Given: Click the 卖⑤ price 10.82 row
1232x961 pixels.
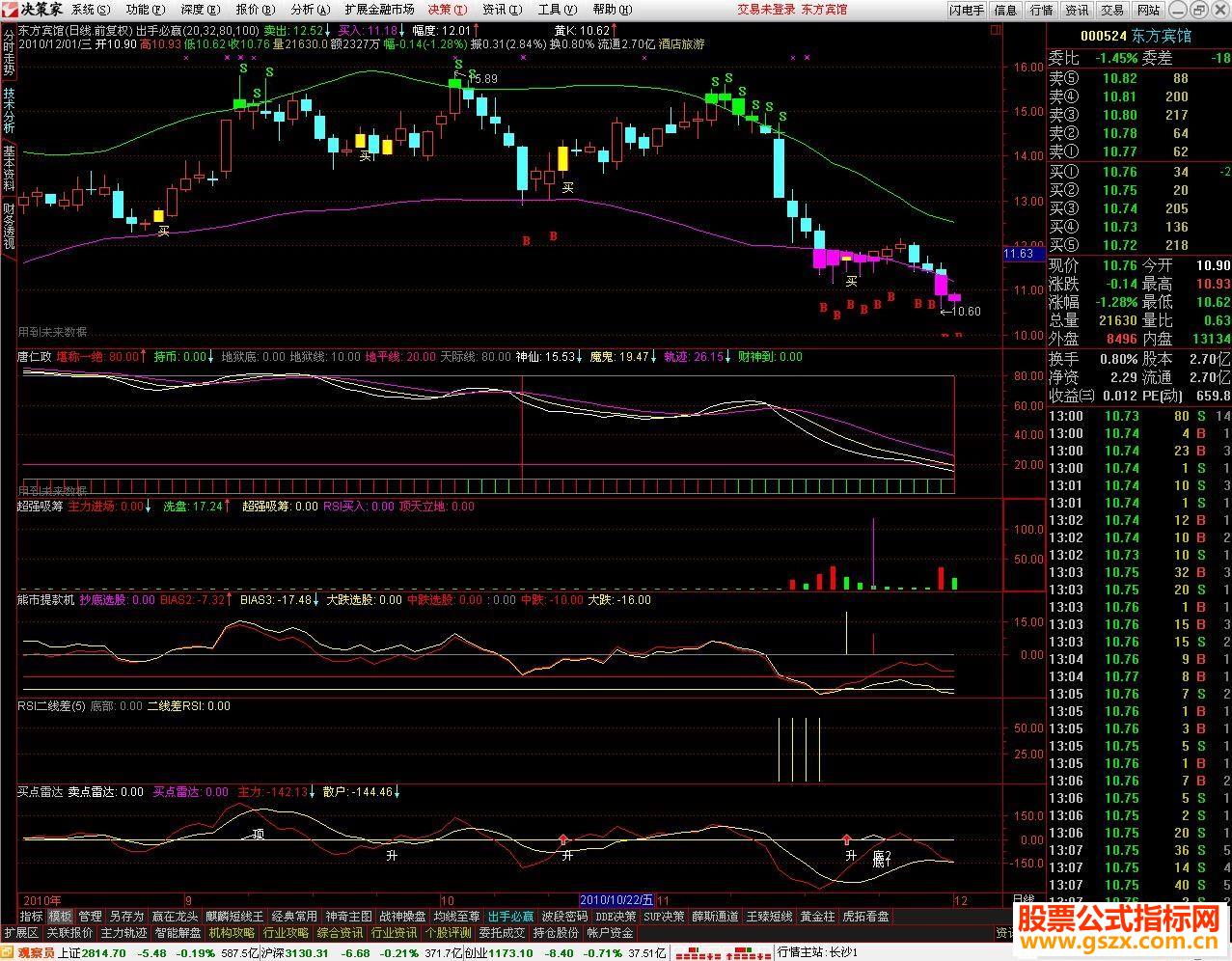Looking at the screenshot, I should 1139,78.
